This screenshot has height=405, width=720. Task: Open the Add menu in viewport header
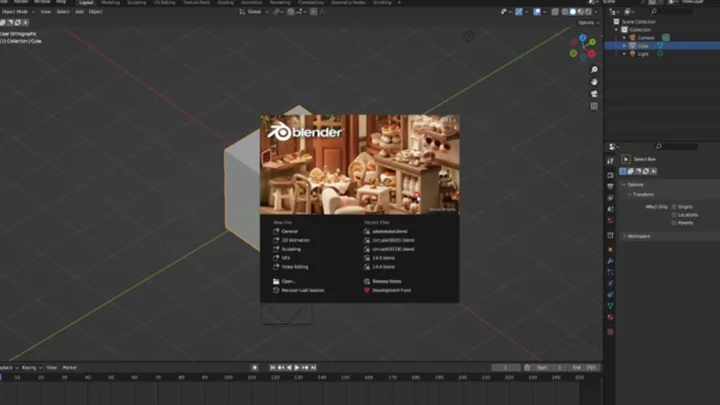79,12
